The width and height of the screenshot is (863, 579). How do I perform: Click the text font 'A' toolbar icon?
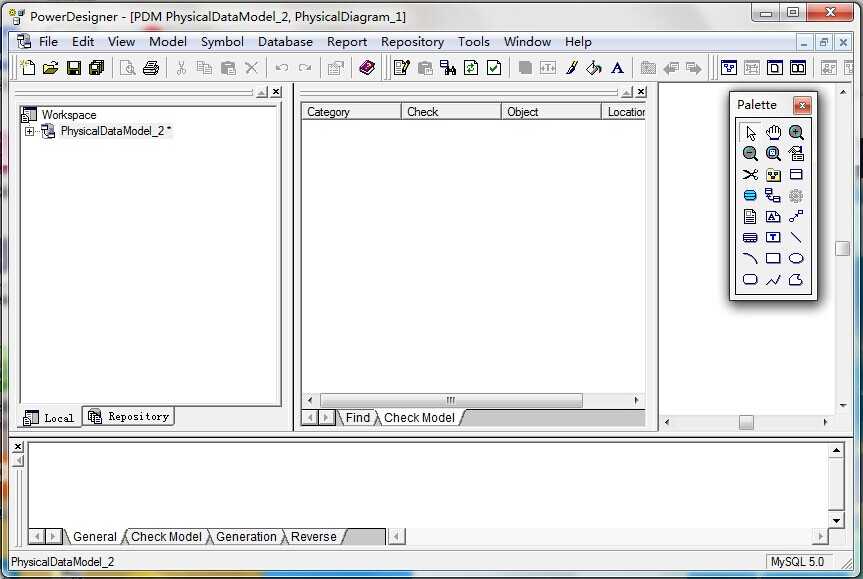point(618,68)
